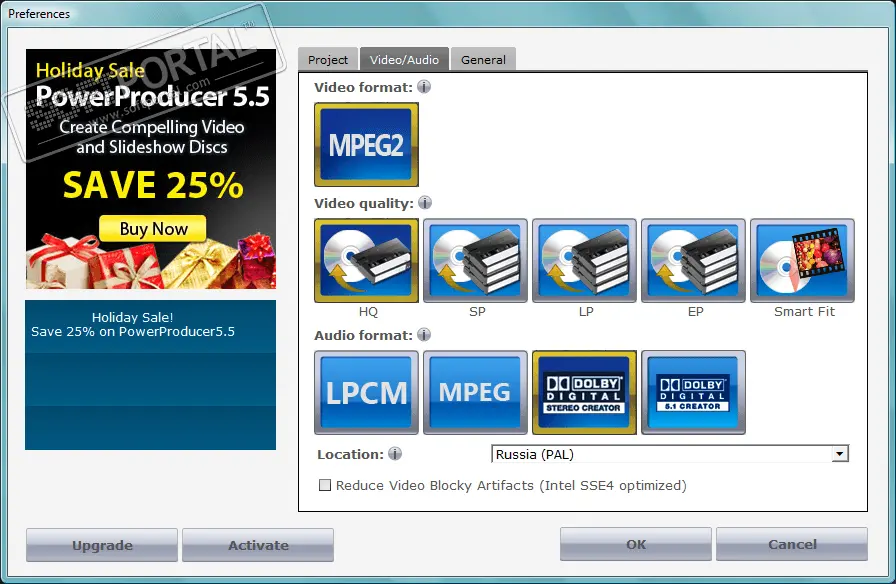This screenshot has height=584, width=896.
Task: Choose Smart Fit video quality
Action: coord(802,261)
